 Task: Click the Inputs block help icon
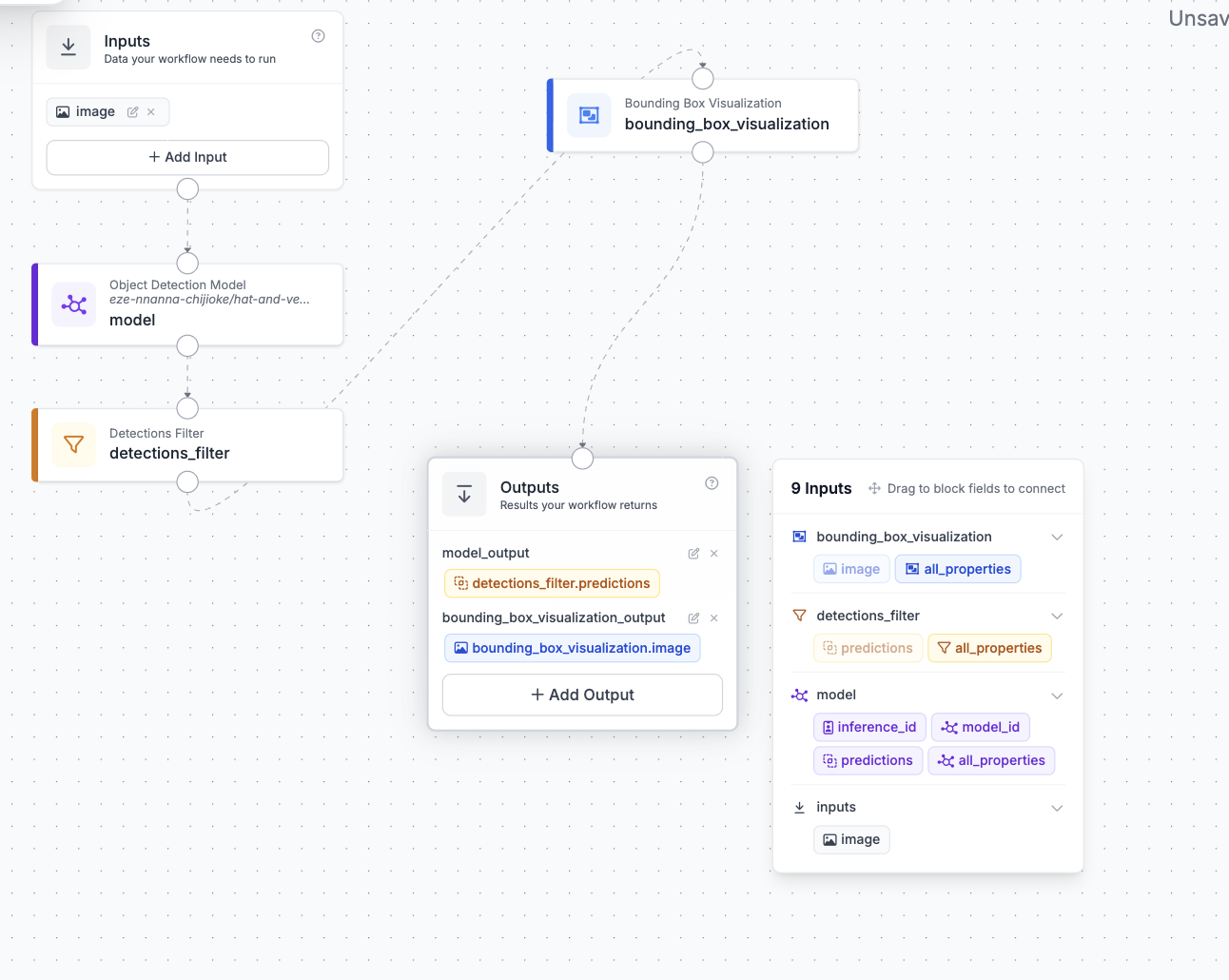coord(319,36)
